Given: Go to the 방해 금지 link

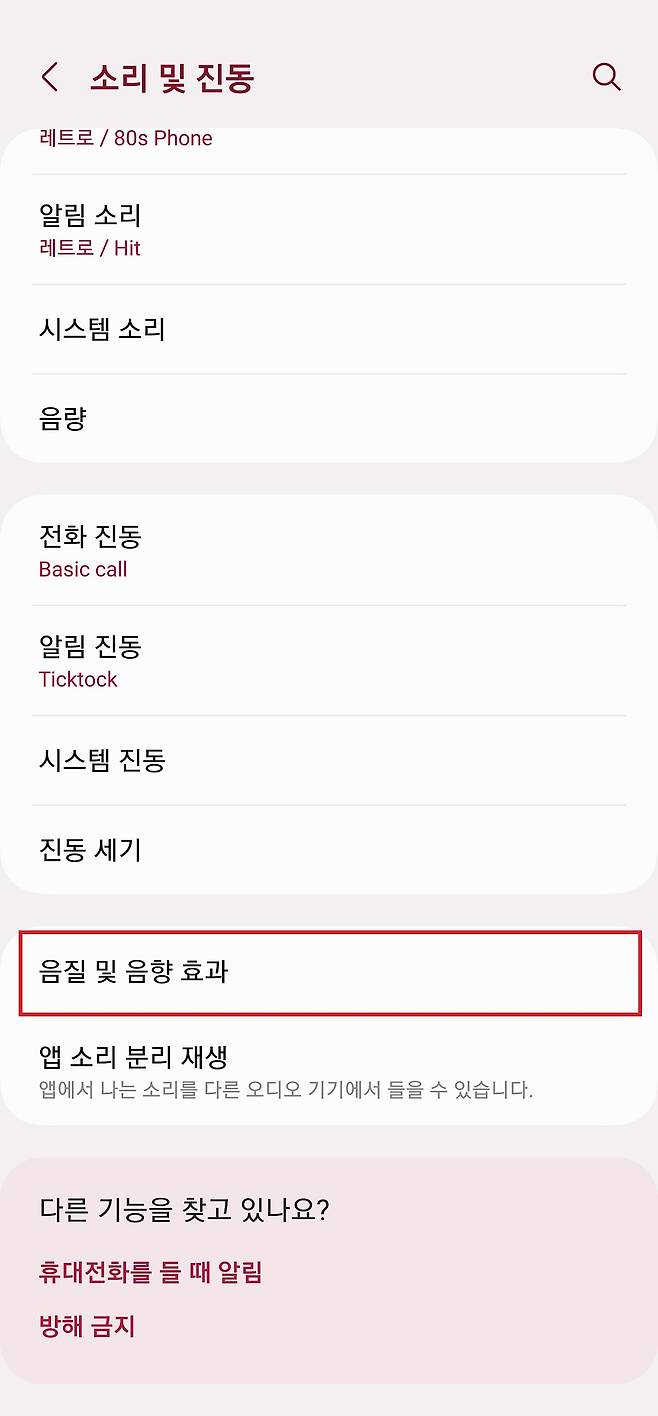Looking at the screenshot, I should point(87,1327).
